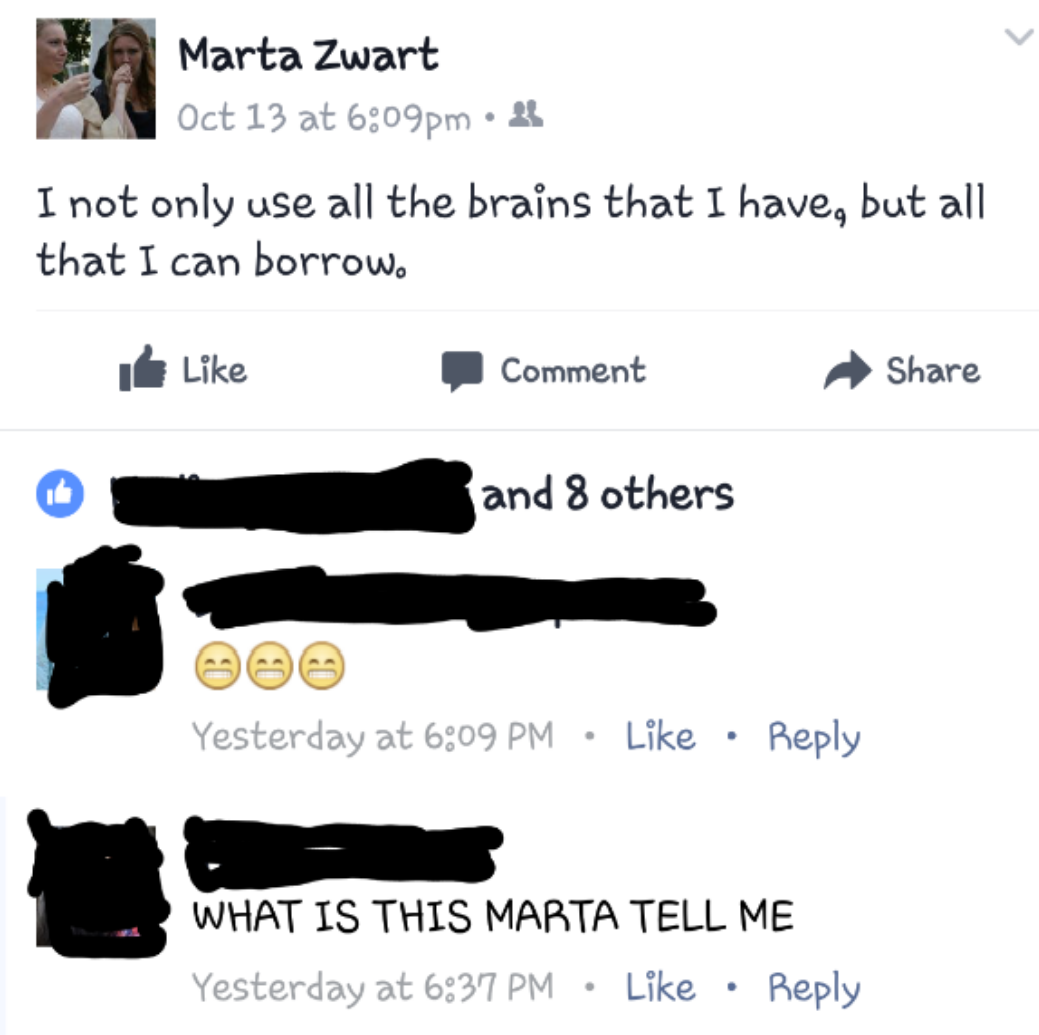Click the thumbs-up Like icon
This screenshot has height=1035, width=1039.
(x=142, y=368)
